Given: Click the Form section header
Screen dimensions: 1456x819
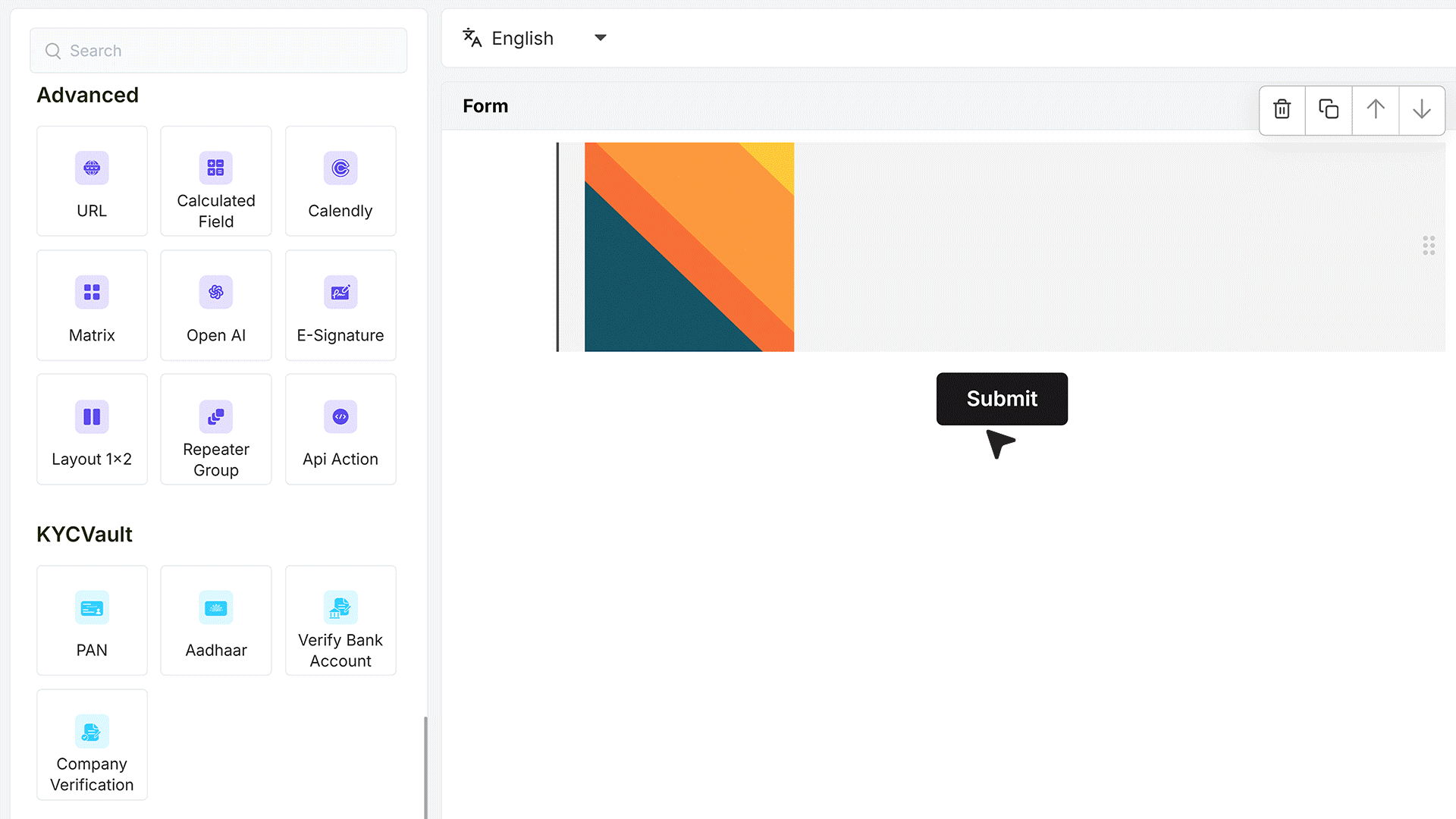Looking at the screenshot, I should [x=485, y=106].
